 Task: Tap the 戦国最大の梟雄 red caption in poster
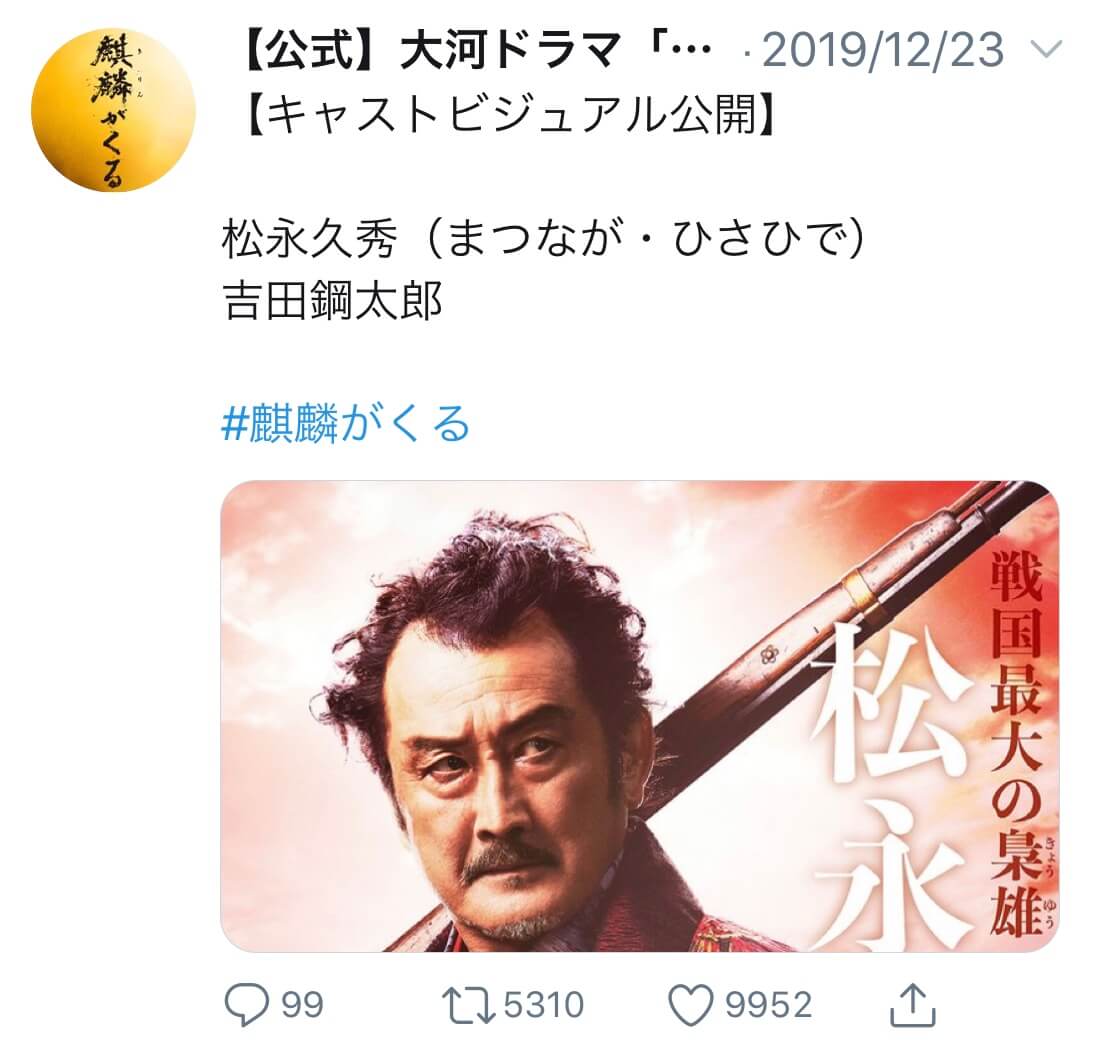(x=1016, y=744)
